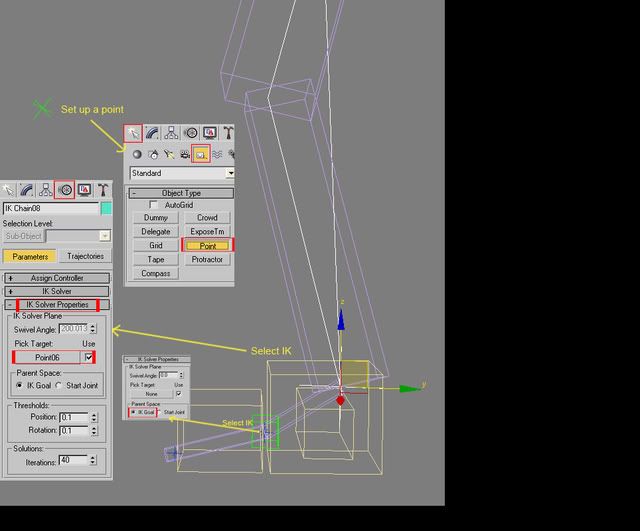Switch to the Parameters tab

30,256
